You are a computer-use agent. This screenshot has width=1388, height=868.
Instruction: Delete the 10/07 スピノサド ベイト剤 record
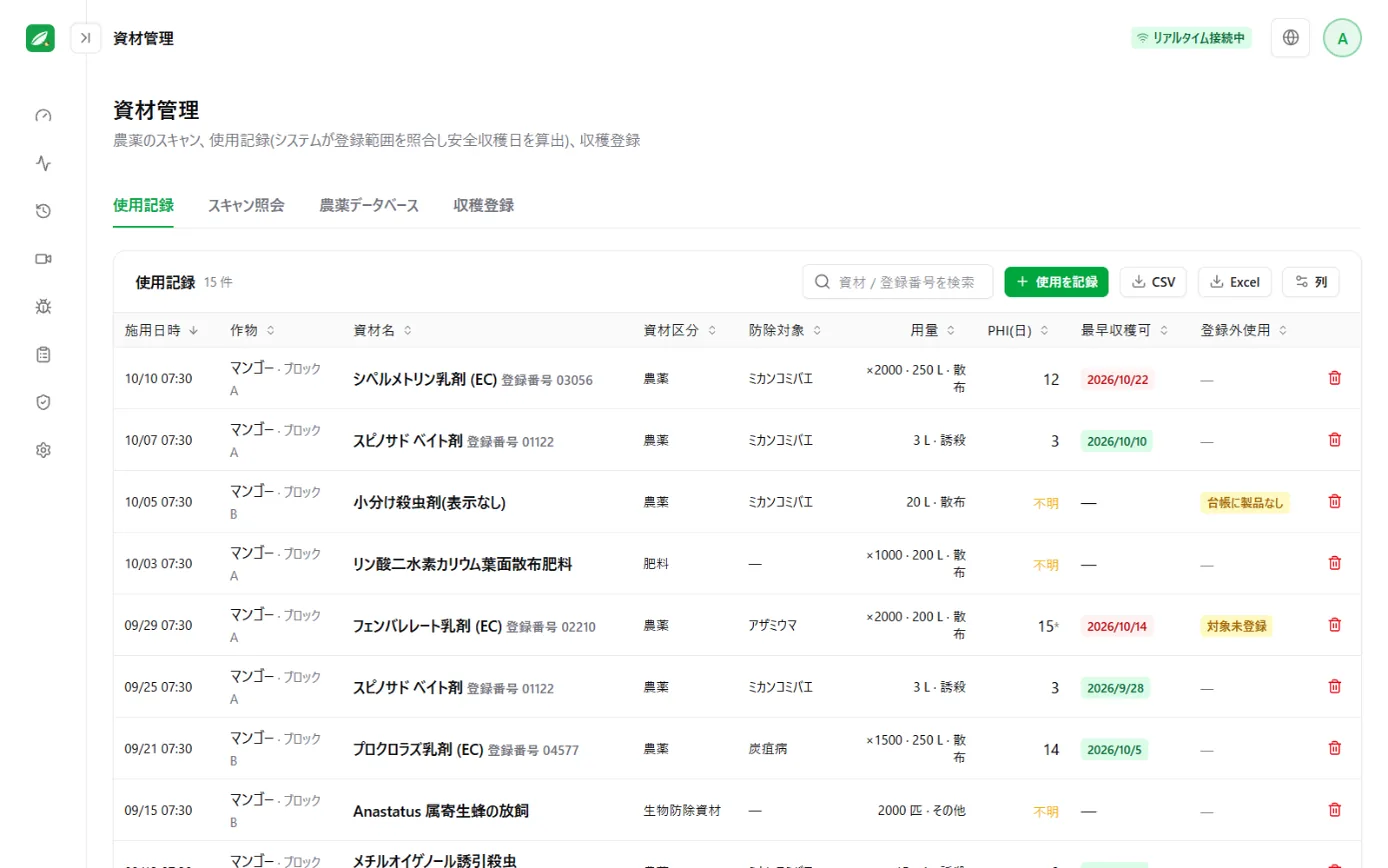coord(1334,440)
